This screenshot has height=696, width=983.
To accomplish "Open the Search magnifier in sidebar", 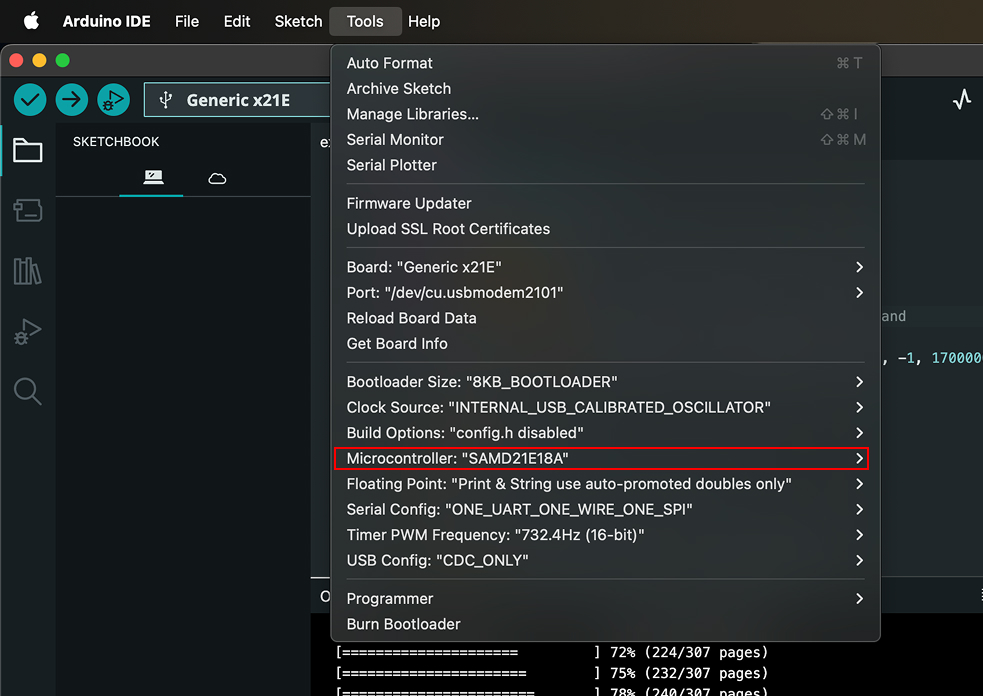I will tap(27, 391).
